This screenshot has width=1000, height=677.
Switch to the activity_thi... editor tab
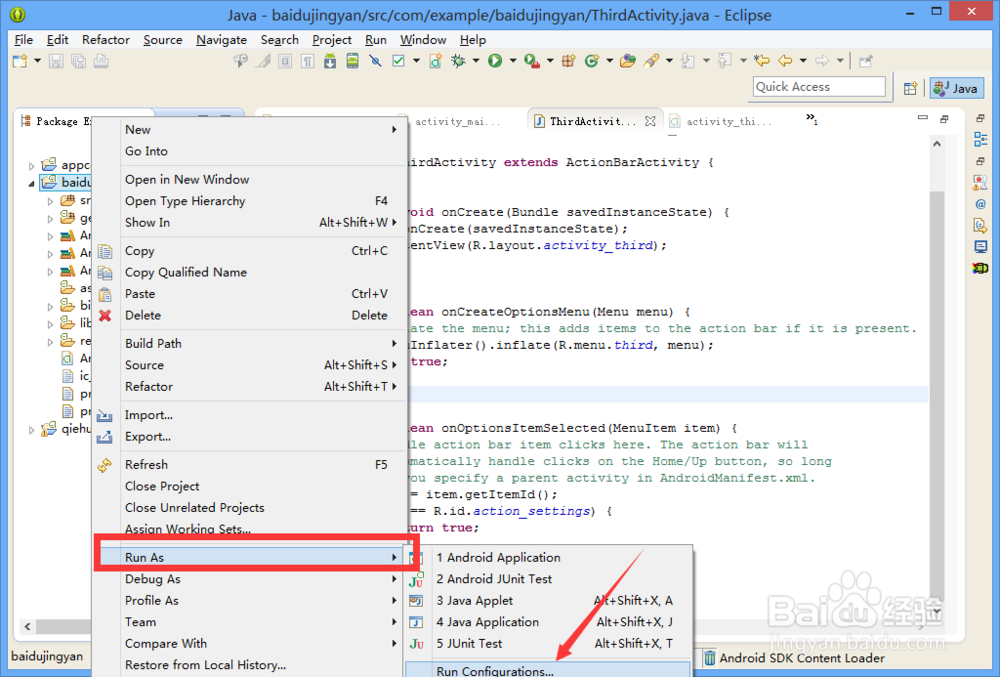pos(721,121)
